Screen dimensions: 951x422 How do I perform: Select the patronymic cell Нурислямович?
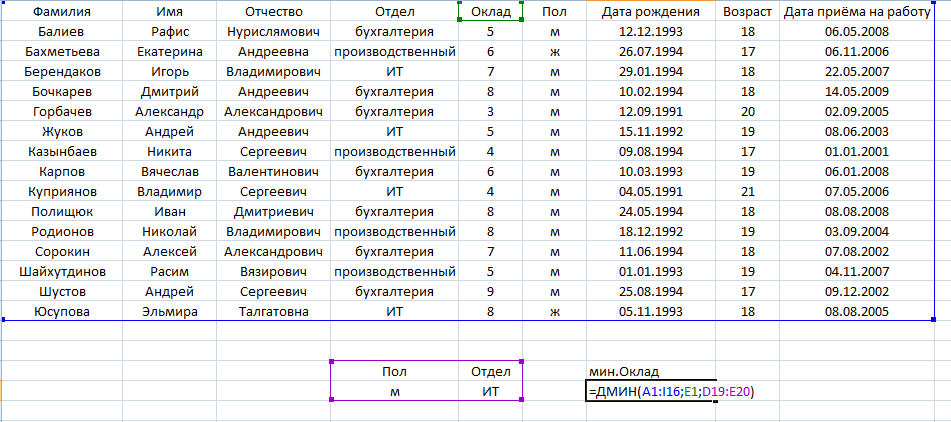273,32
